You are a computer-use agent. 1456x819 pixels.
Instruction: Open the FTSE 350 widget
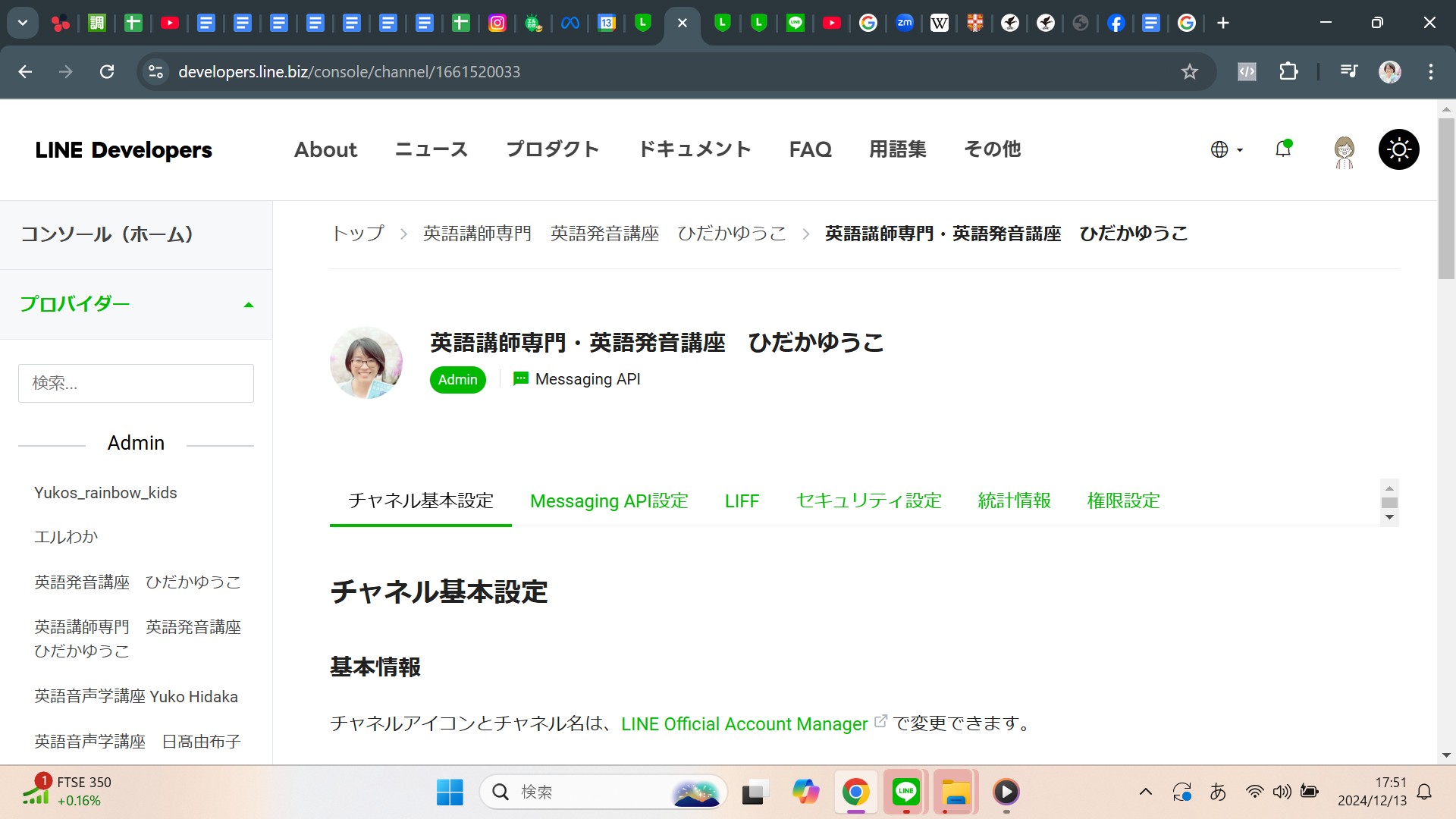point(67,791)
